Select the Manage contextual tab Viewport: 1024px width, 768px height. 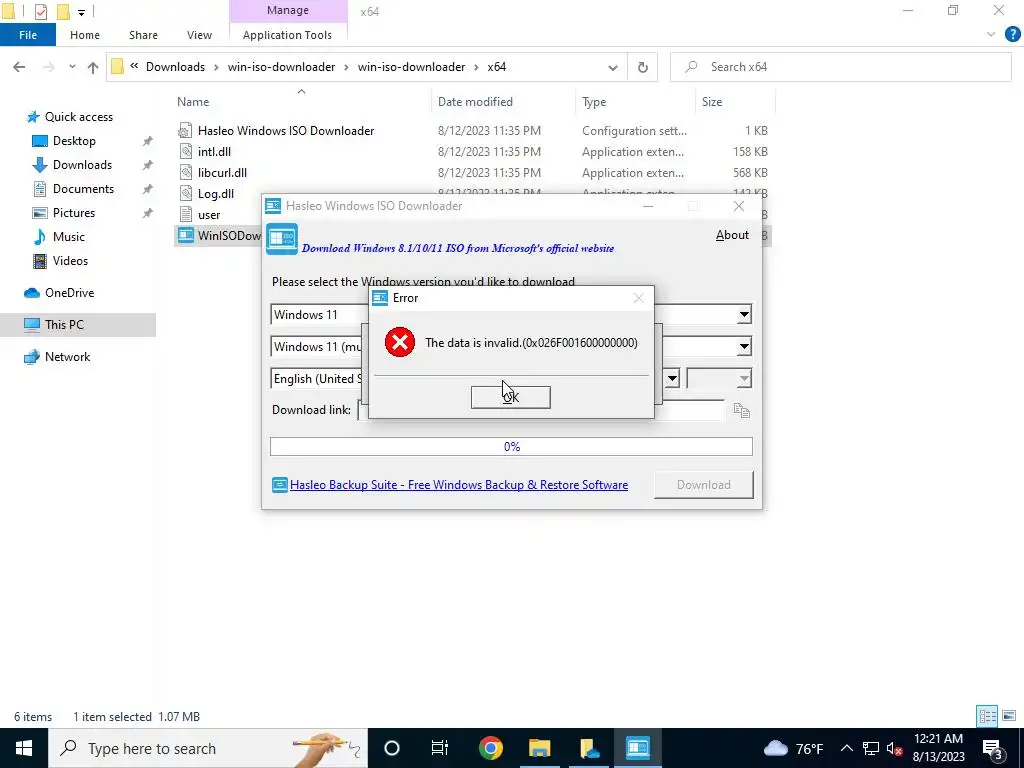[287, 10]
